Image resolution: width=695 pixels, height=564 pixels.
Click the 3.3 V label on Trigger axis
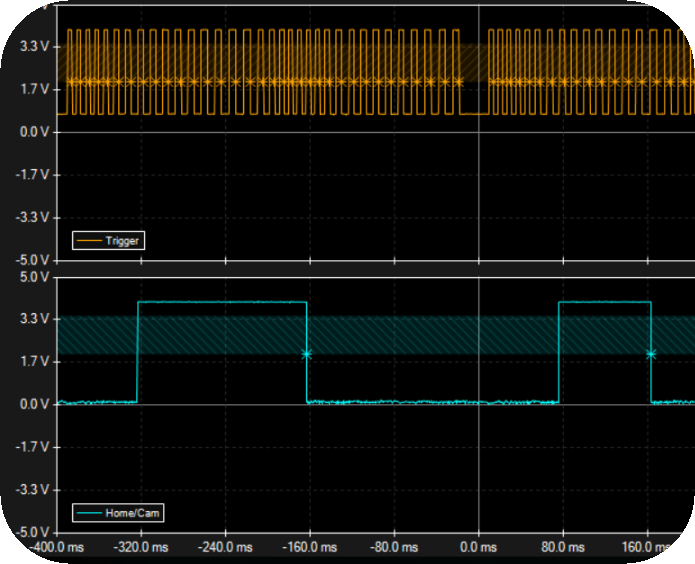tap(35, 46)
